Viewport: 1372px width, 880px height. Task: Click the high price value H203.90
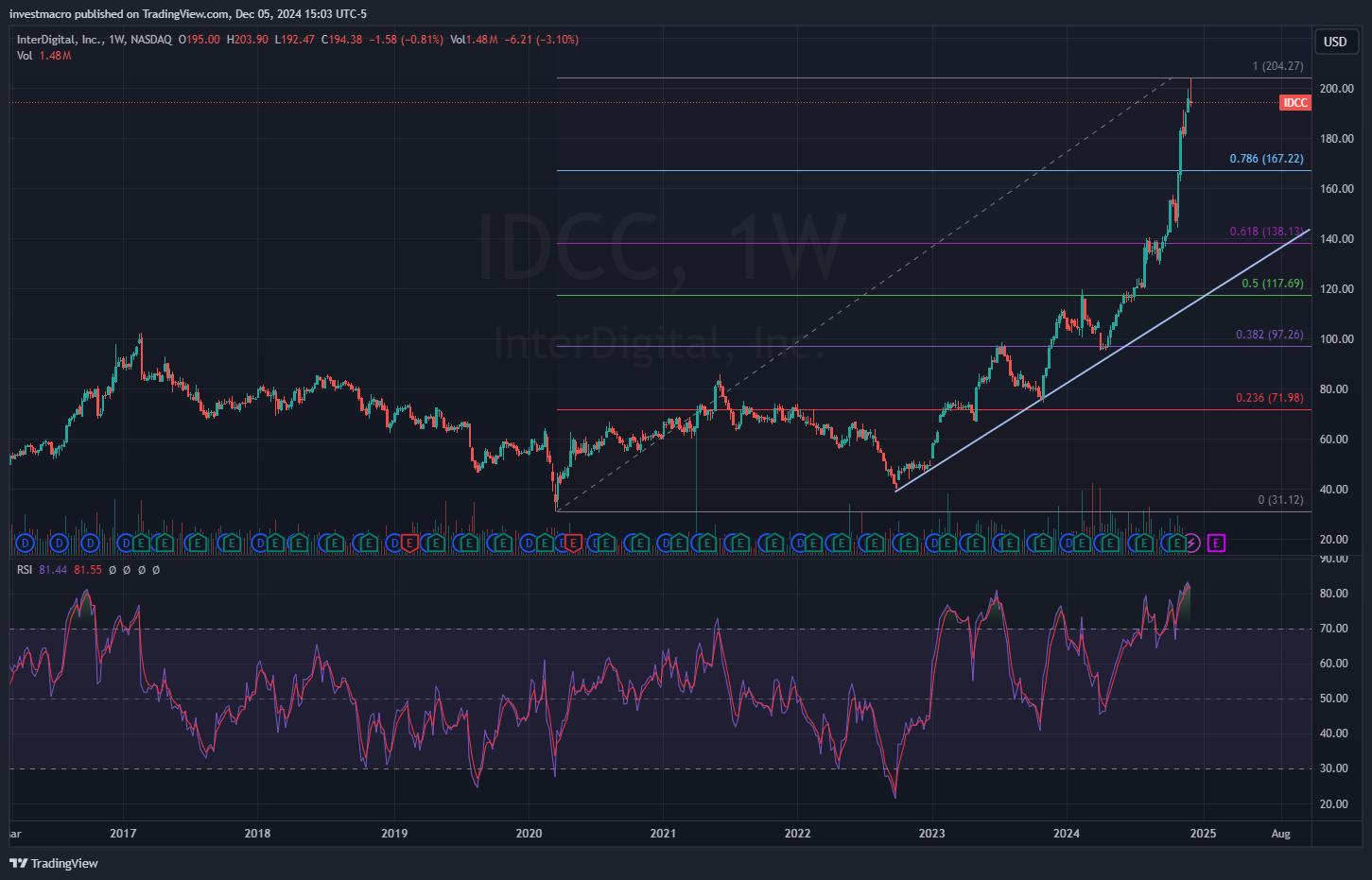click(x=248, y=40)
